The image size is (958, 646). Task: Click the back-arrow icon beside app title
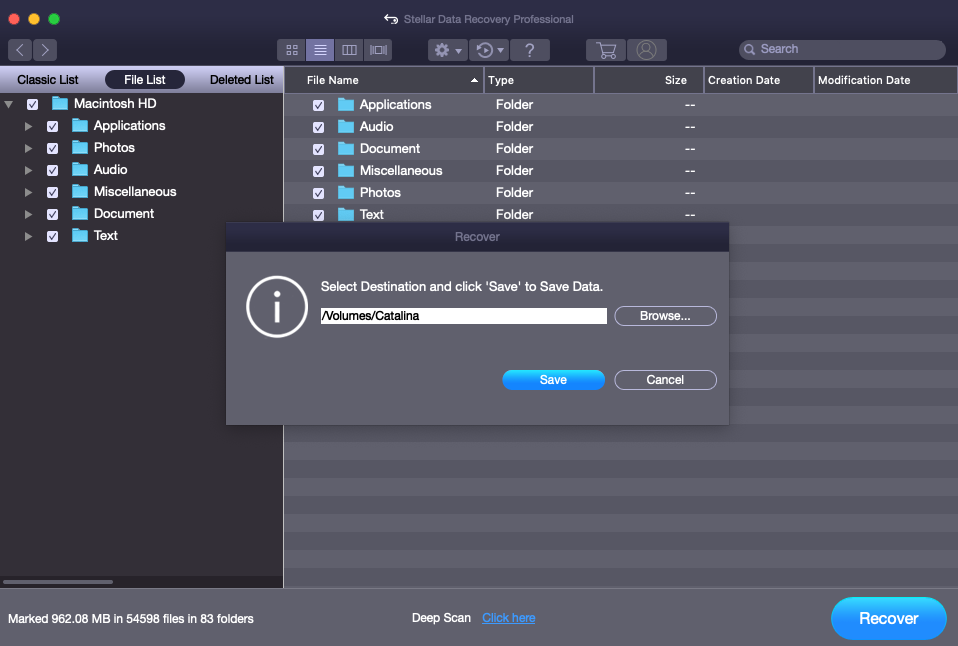pyautogui.click(x=391, y=19)
